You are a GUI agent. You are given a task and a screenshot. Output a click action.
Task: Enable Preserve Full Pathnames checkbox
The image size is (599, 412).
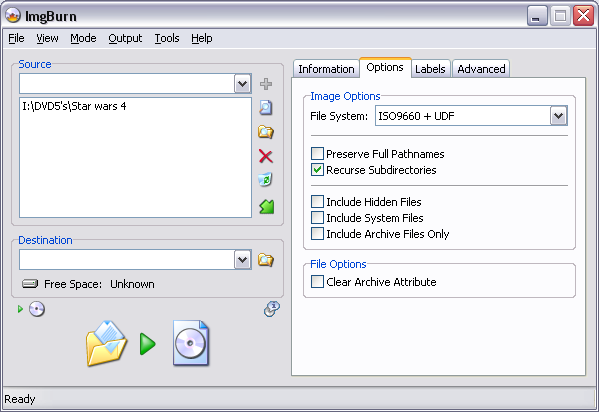coord(317,154)
